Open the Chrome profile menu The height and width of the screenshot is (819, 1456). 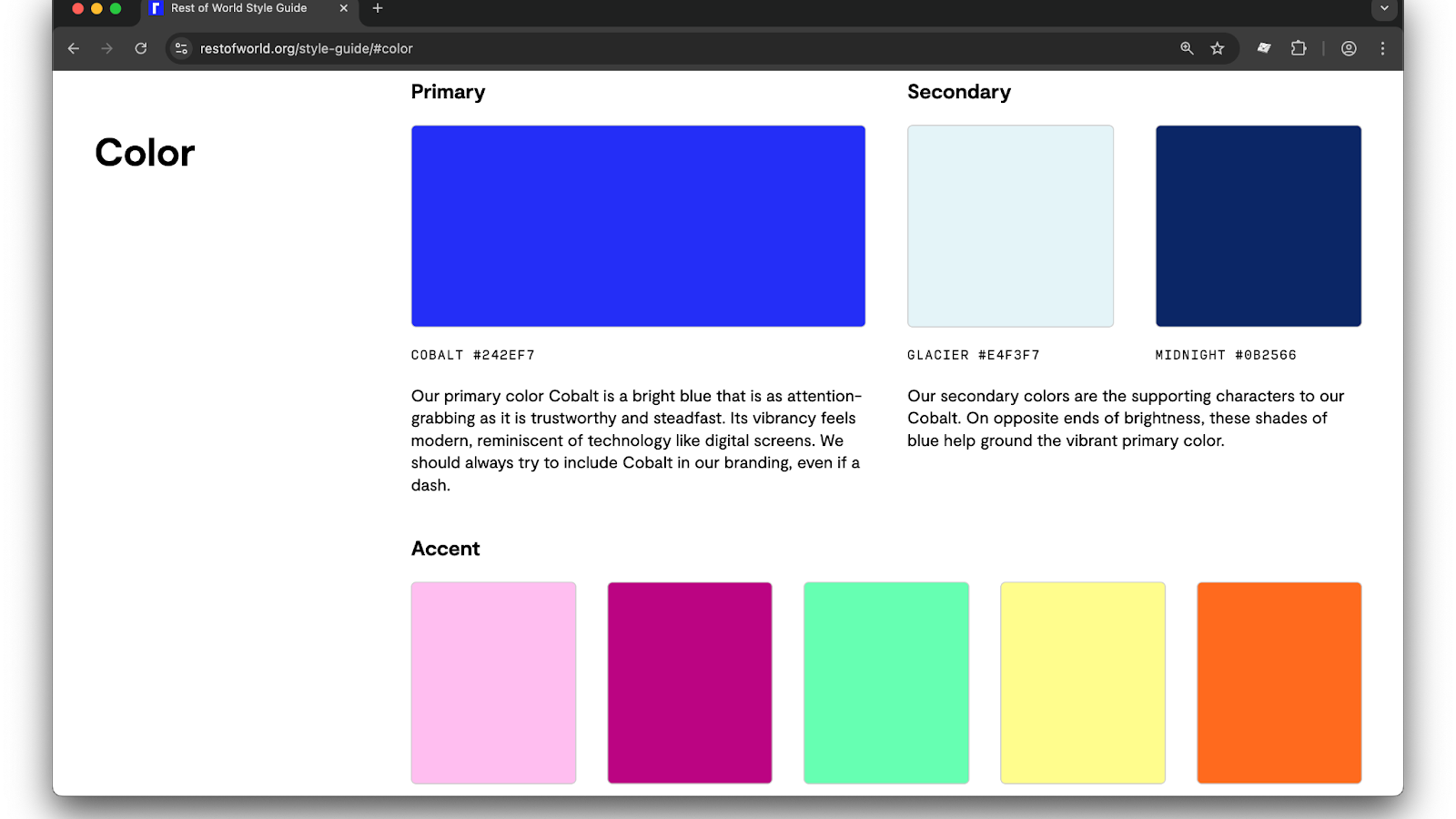pos(1349,48)
